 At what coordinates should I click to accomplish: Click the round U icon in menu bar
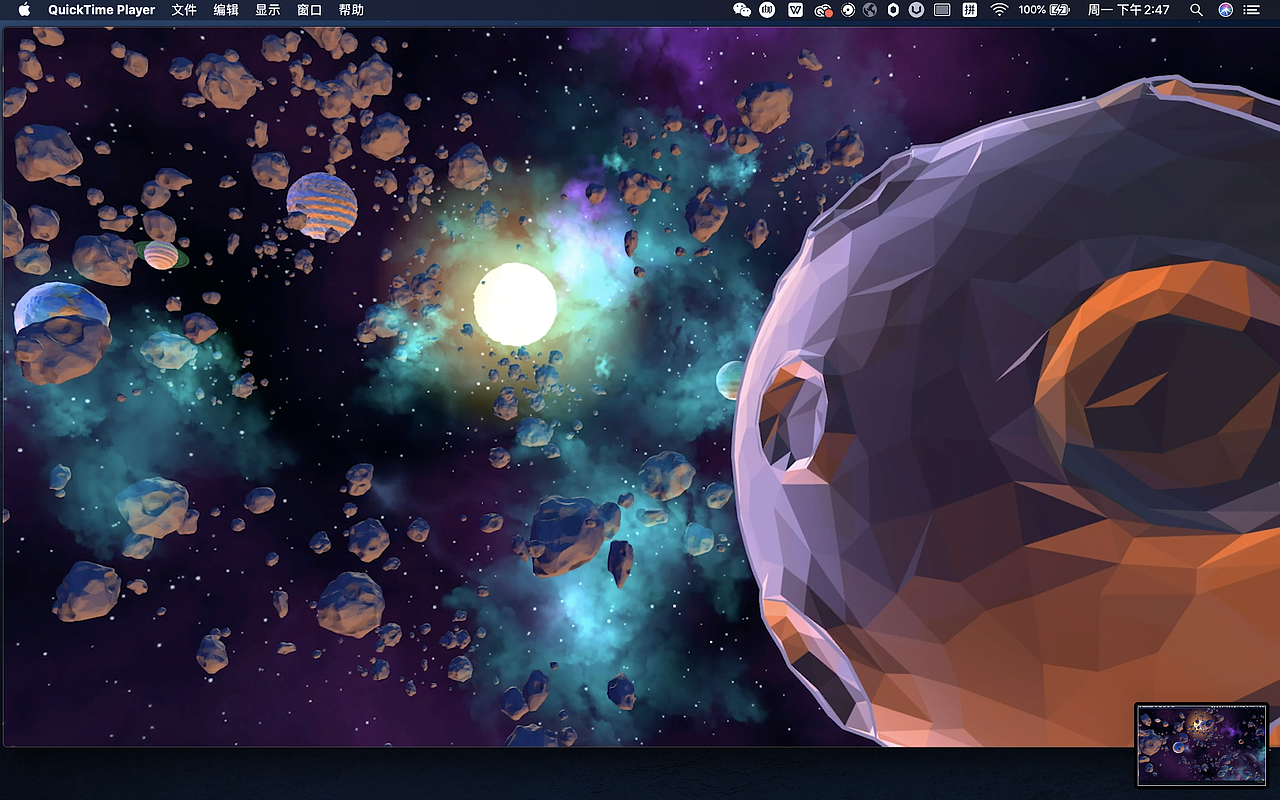(916, 10)
